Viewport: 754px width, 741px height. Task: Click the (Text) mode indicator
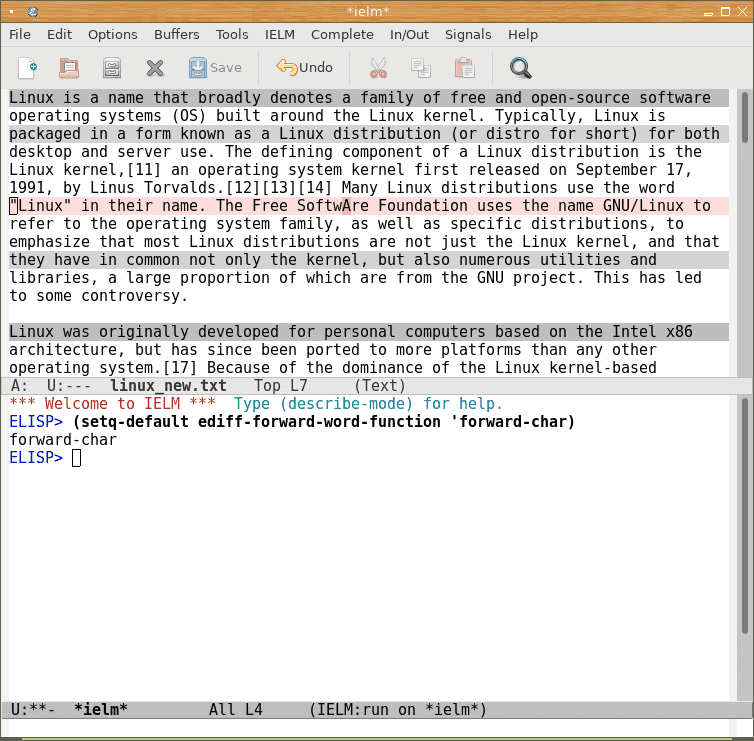click(x=380, y=386)
